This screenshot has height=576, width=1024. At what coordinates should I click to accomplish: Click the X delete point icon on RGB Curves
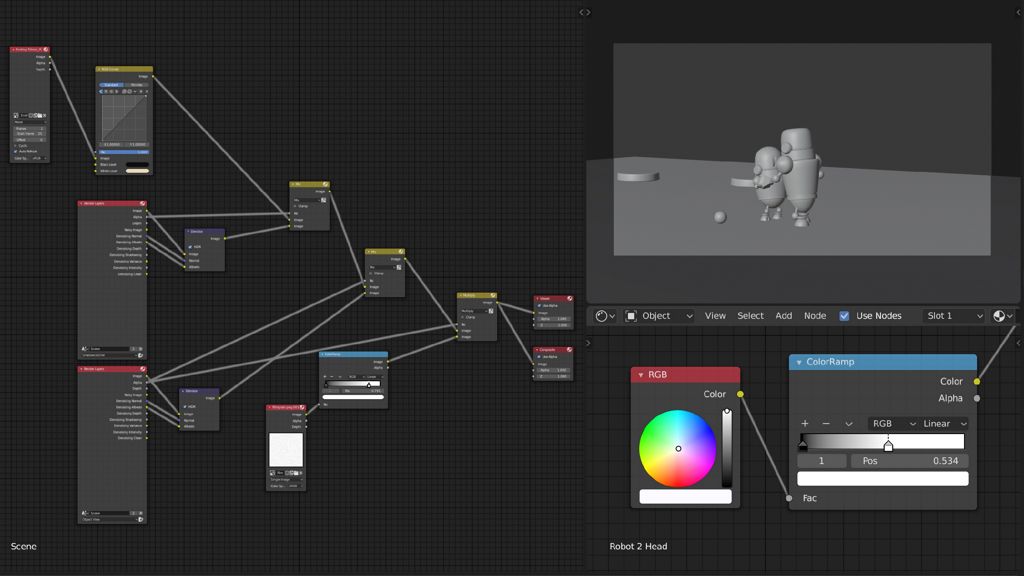[146, 92]
